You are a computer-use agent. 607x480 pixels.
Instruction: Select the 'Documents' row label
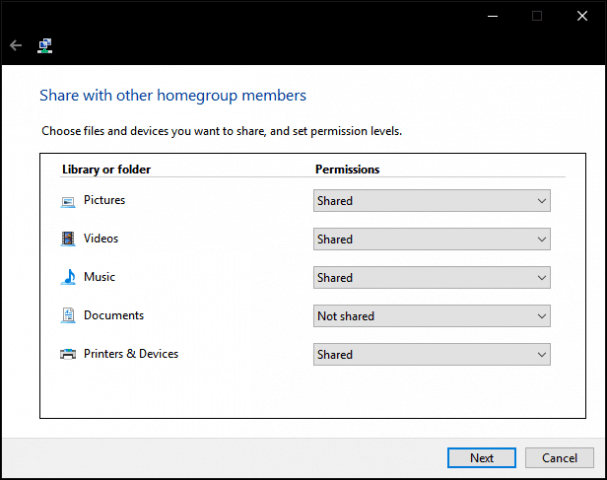tap(114, 315)
